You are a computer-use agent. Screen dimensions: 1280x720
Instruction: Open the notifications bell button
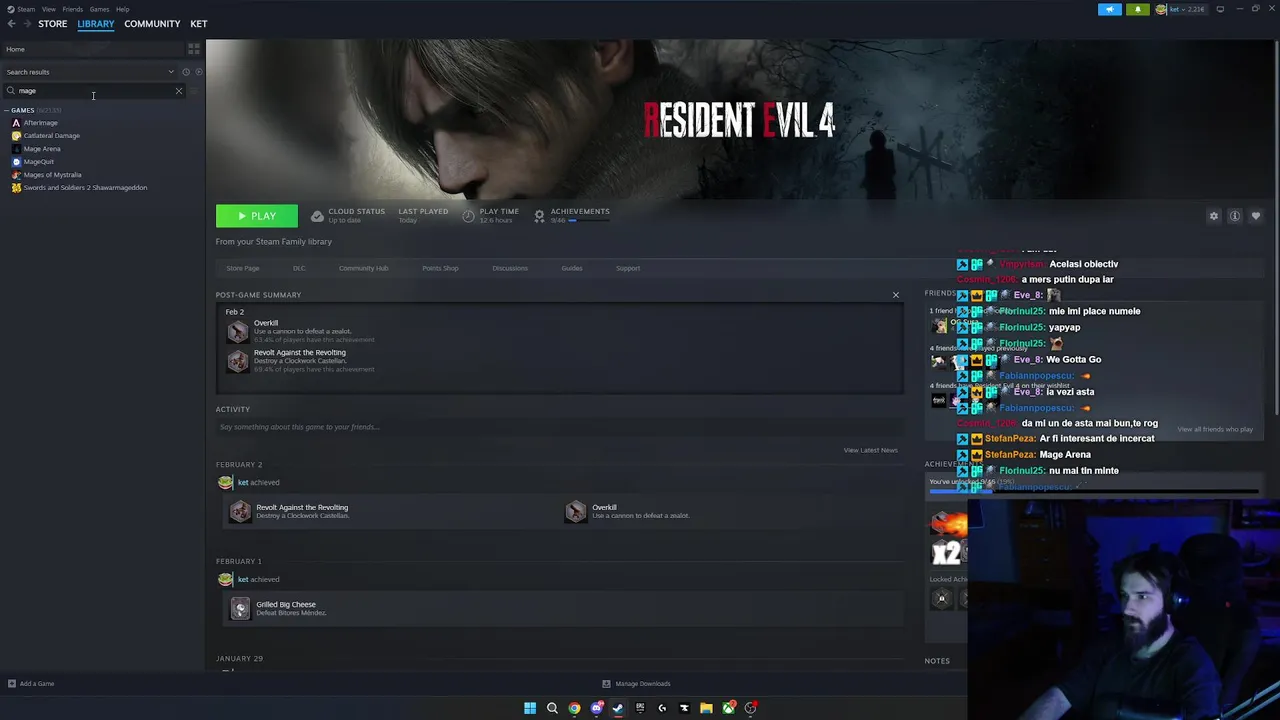[x=1137, y=10]
